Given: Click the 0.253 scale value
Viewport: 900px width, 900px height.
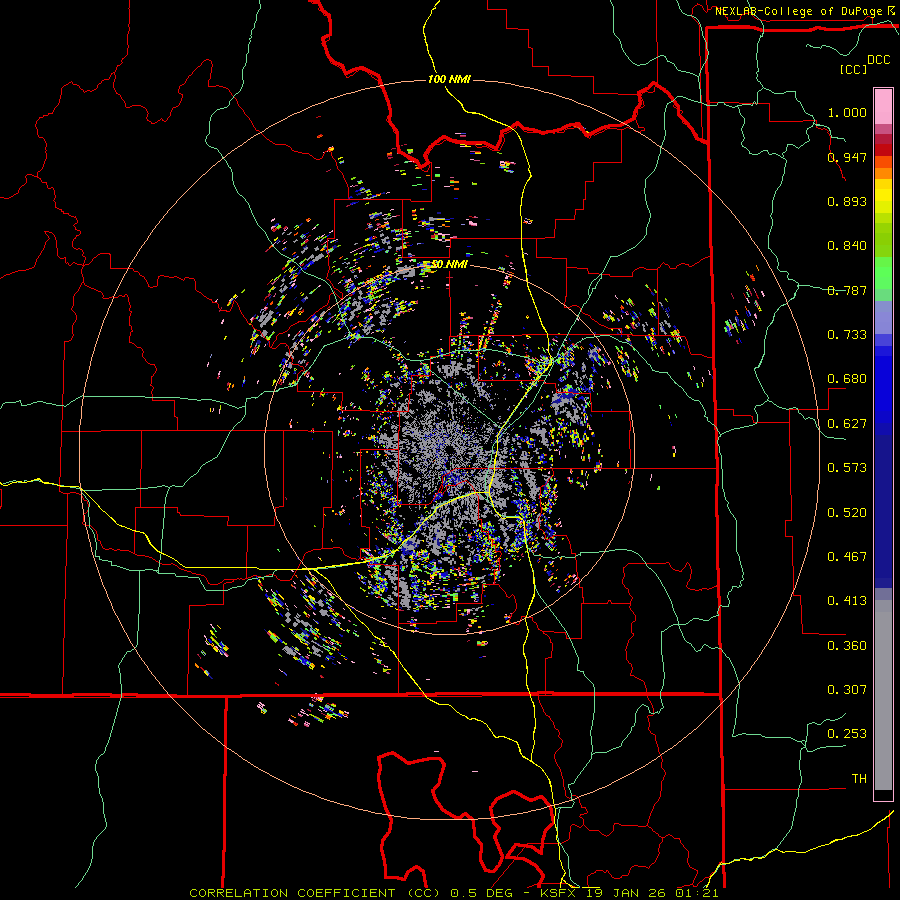Looking at the screenshot, I should point(847,734).
